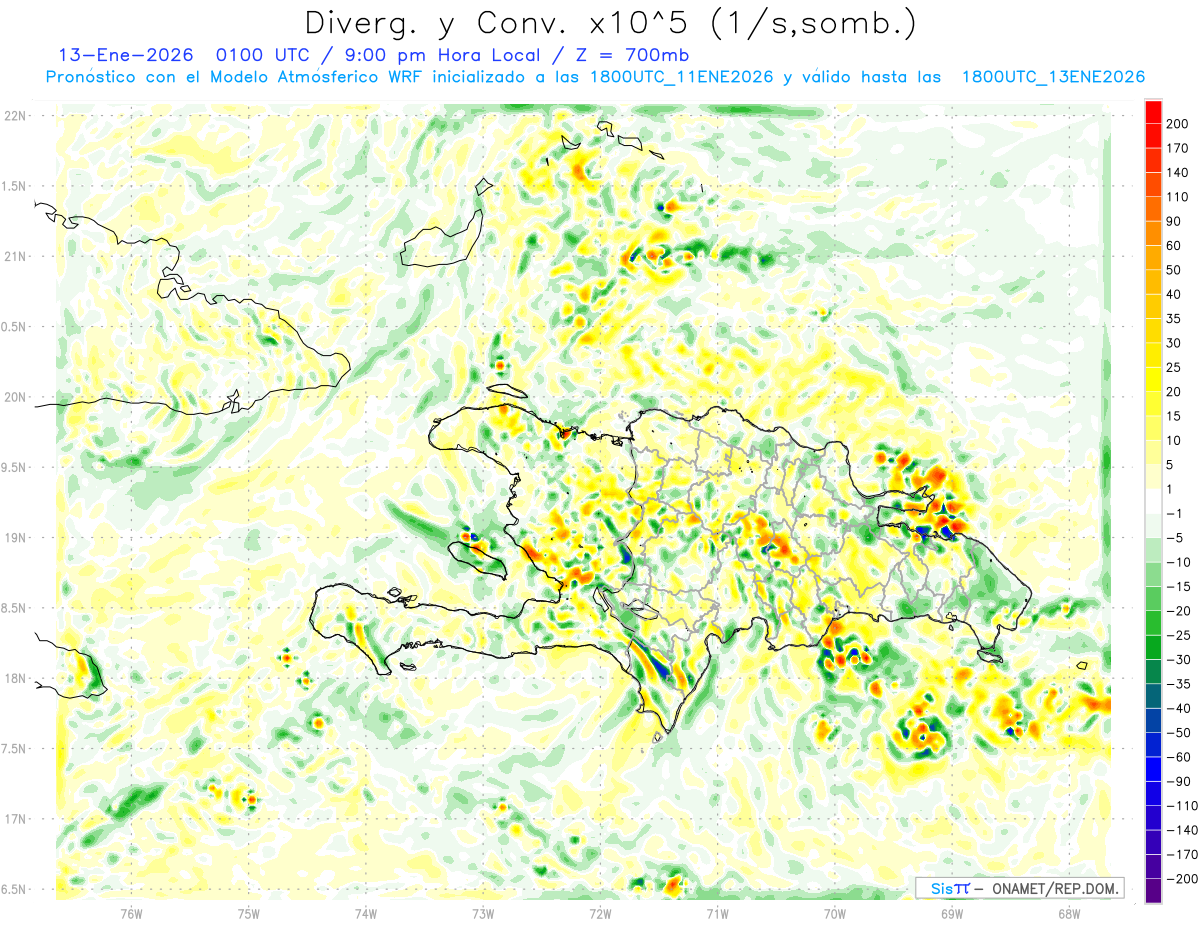The image size is (1200, 927).
Task: Click the '8.5N' latitude tick label
Action: [14, 608]
